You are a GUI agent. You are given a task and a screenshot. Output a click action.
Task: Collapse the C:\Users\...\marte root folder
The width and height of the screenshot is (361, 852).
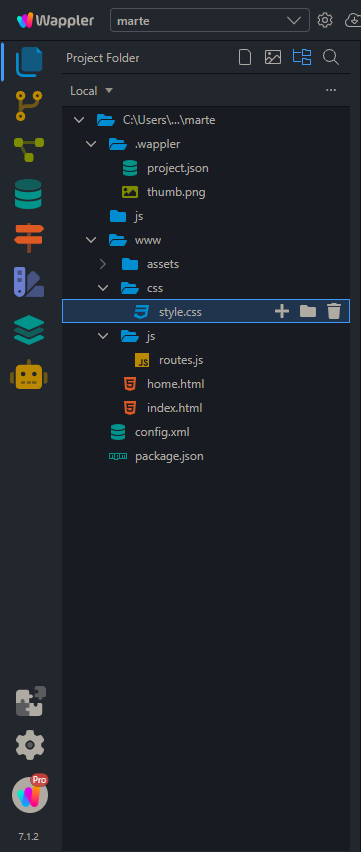coord(79,120)
